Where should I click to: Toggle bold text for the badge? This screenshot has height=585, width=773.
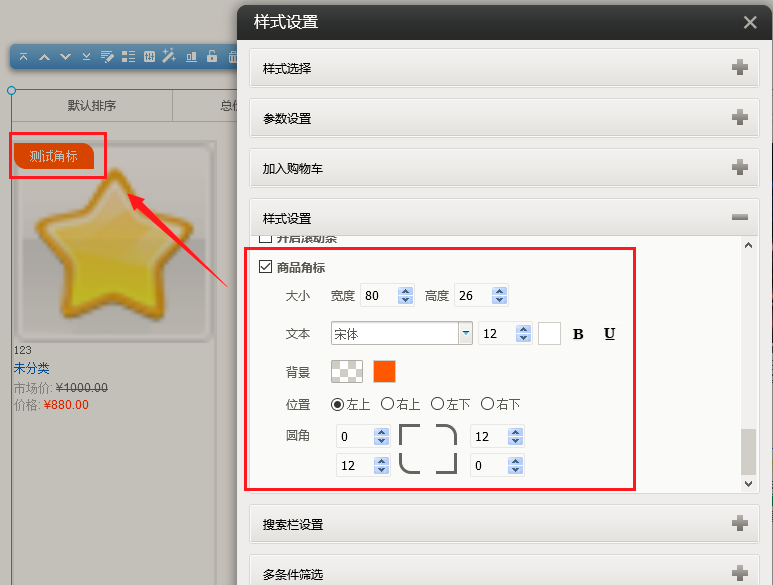(x=578, y=334)
